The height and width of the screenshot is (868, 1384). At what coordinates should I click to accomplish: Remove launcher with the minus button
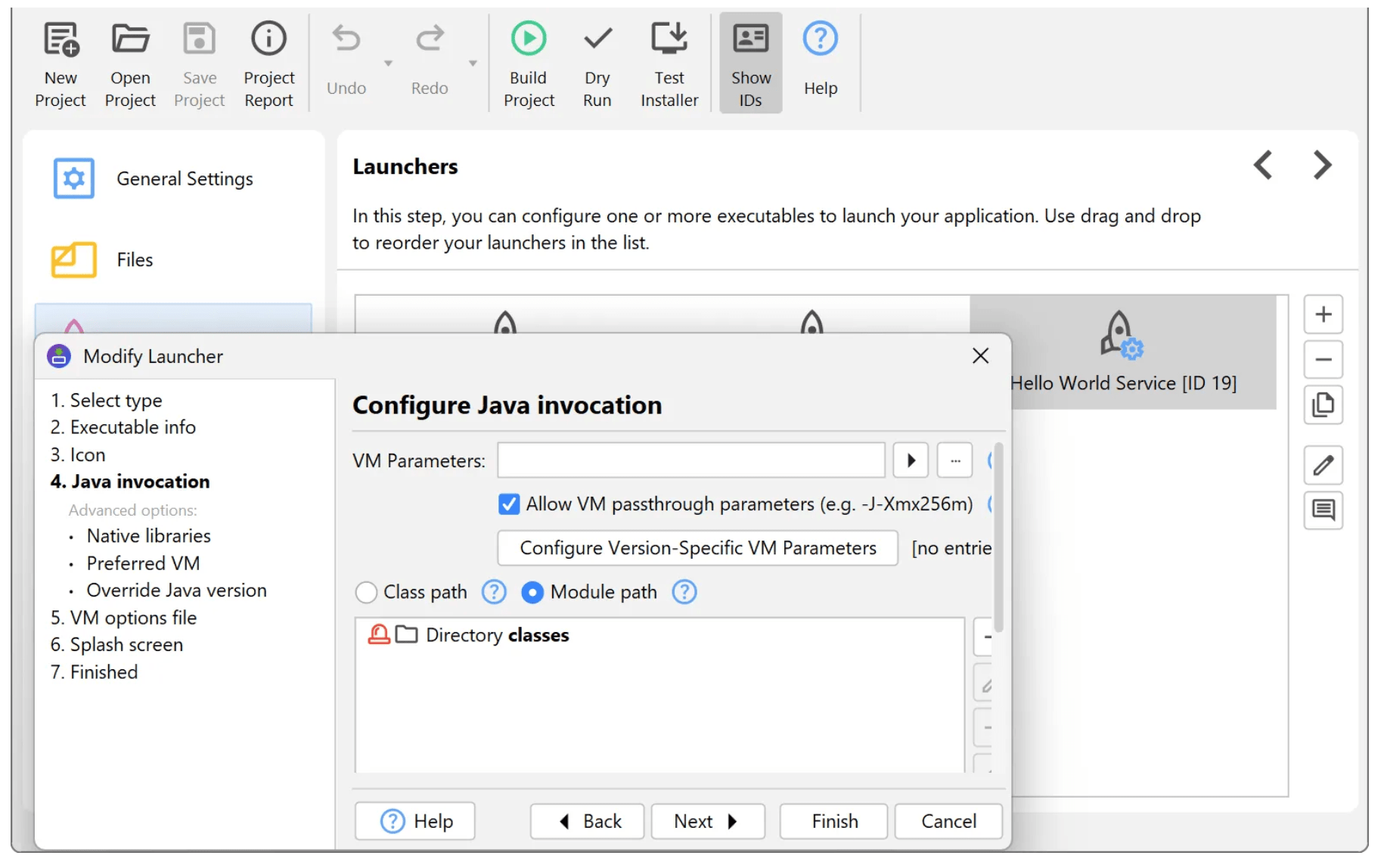click(x=1323, y=359)
